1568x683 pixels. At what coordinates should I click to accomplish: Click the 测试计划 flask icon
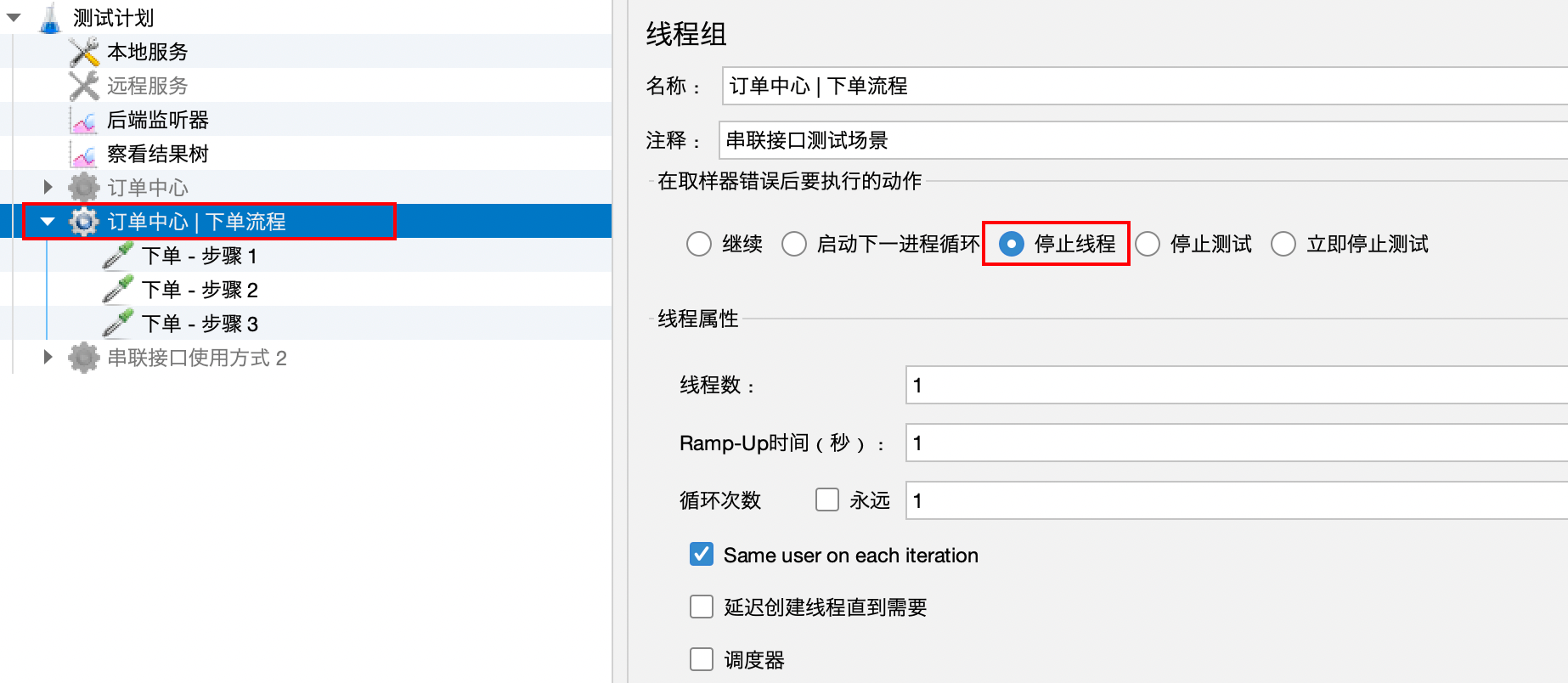coord(51,18)
